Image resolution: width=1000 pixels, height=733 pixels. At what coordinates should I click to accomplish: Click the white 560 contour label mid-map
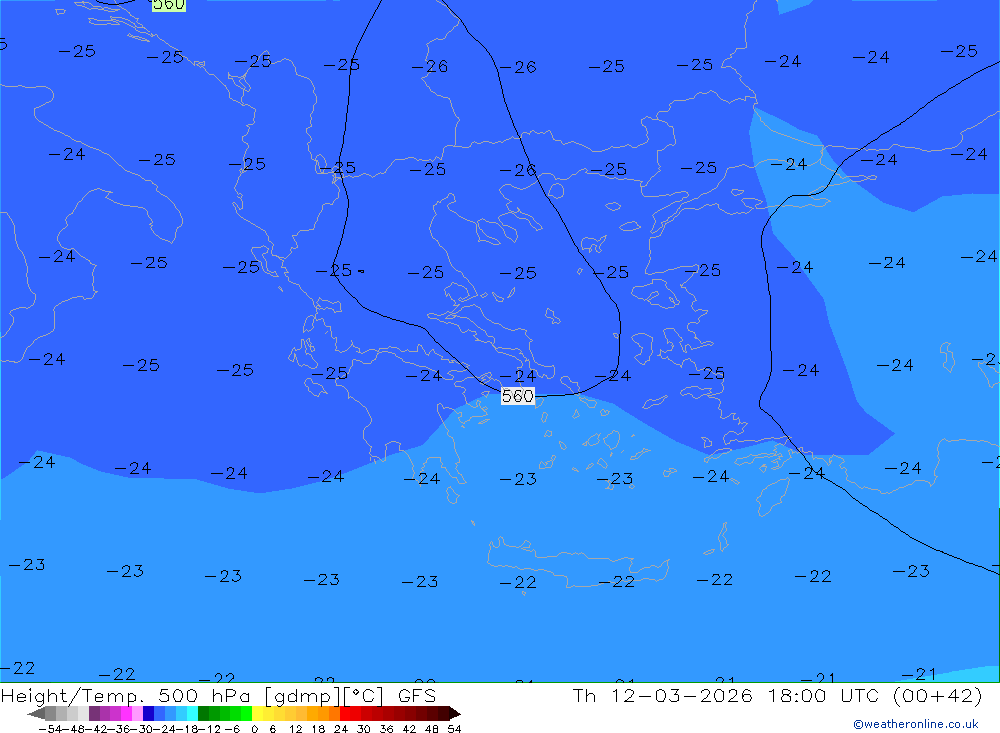click(517, 396)
